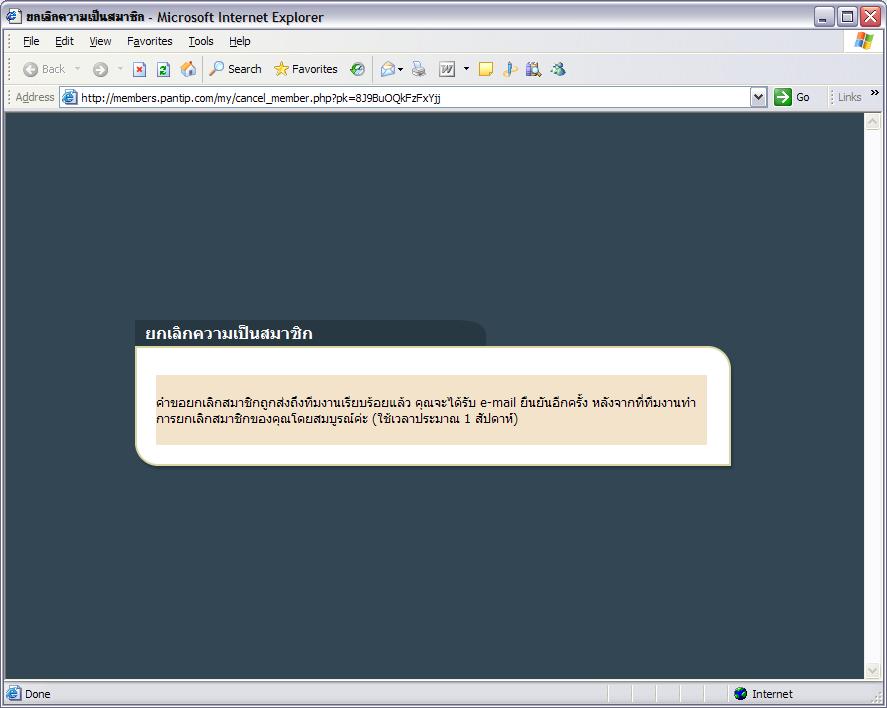Open the Back history dropdown arrow

pyautogui.click(x=77, y=69)
